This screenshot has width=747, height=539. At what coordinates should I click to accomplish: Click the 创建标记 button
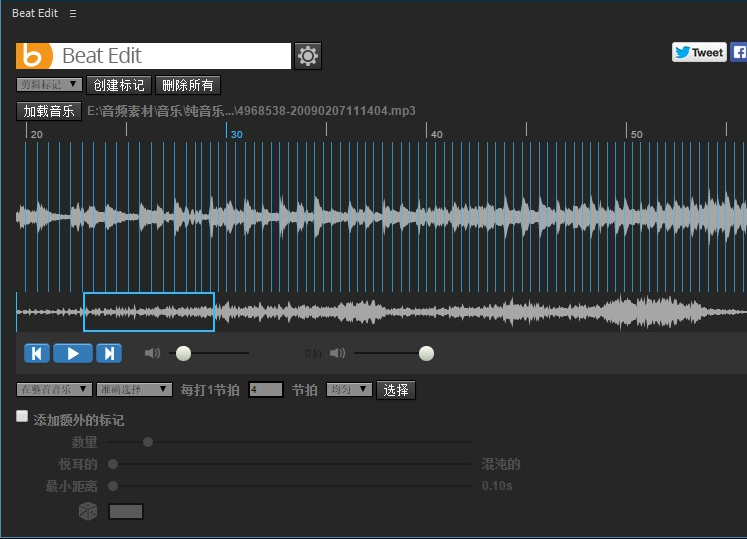pos(119,85)
